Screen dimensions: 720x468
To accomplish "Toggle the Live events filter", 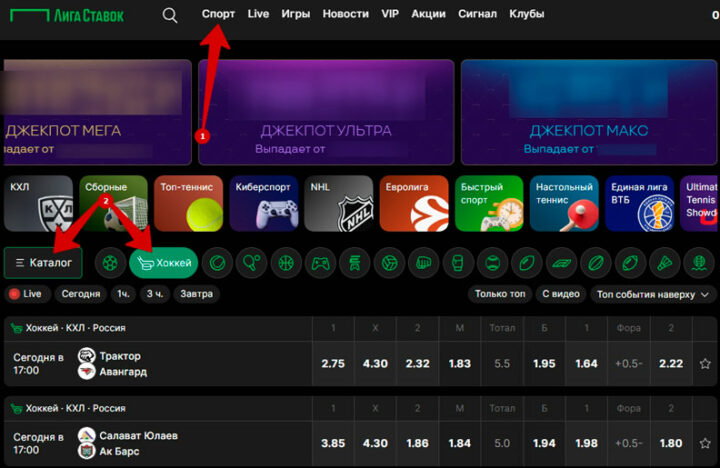I will [26, 294].
